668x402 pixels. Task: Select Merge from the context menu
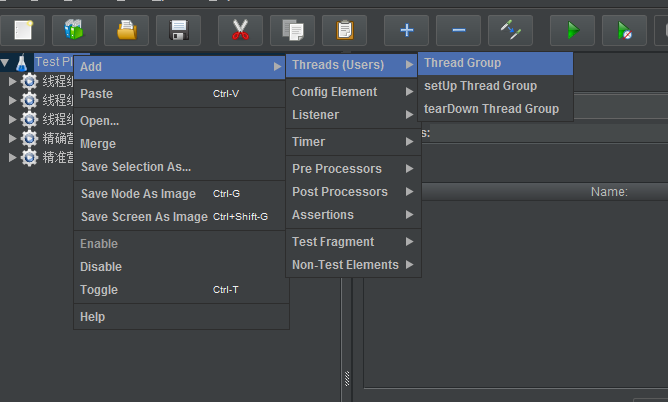181,144
